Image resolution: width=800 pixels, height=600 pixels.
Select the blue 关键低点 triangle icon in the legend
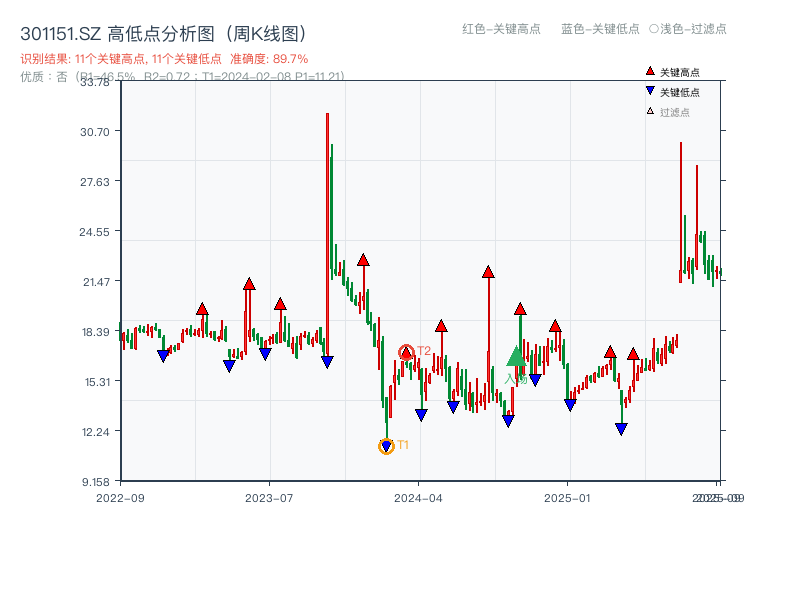648,89
